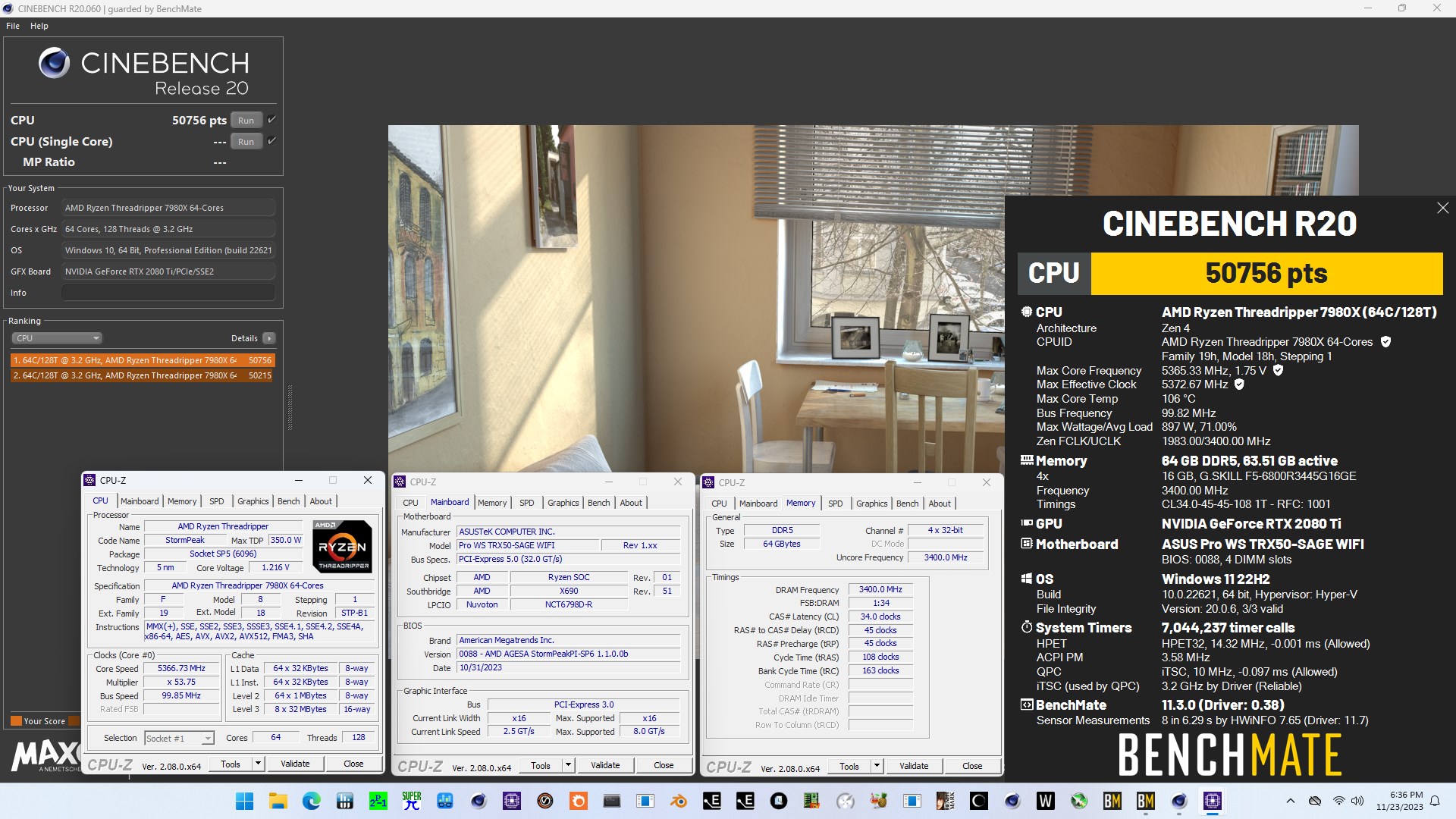This screenshot has width=1456, height=819.
Task: Click the Details arrow icon in Ranking
Action: point(269,338)
